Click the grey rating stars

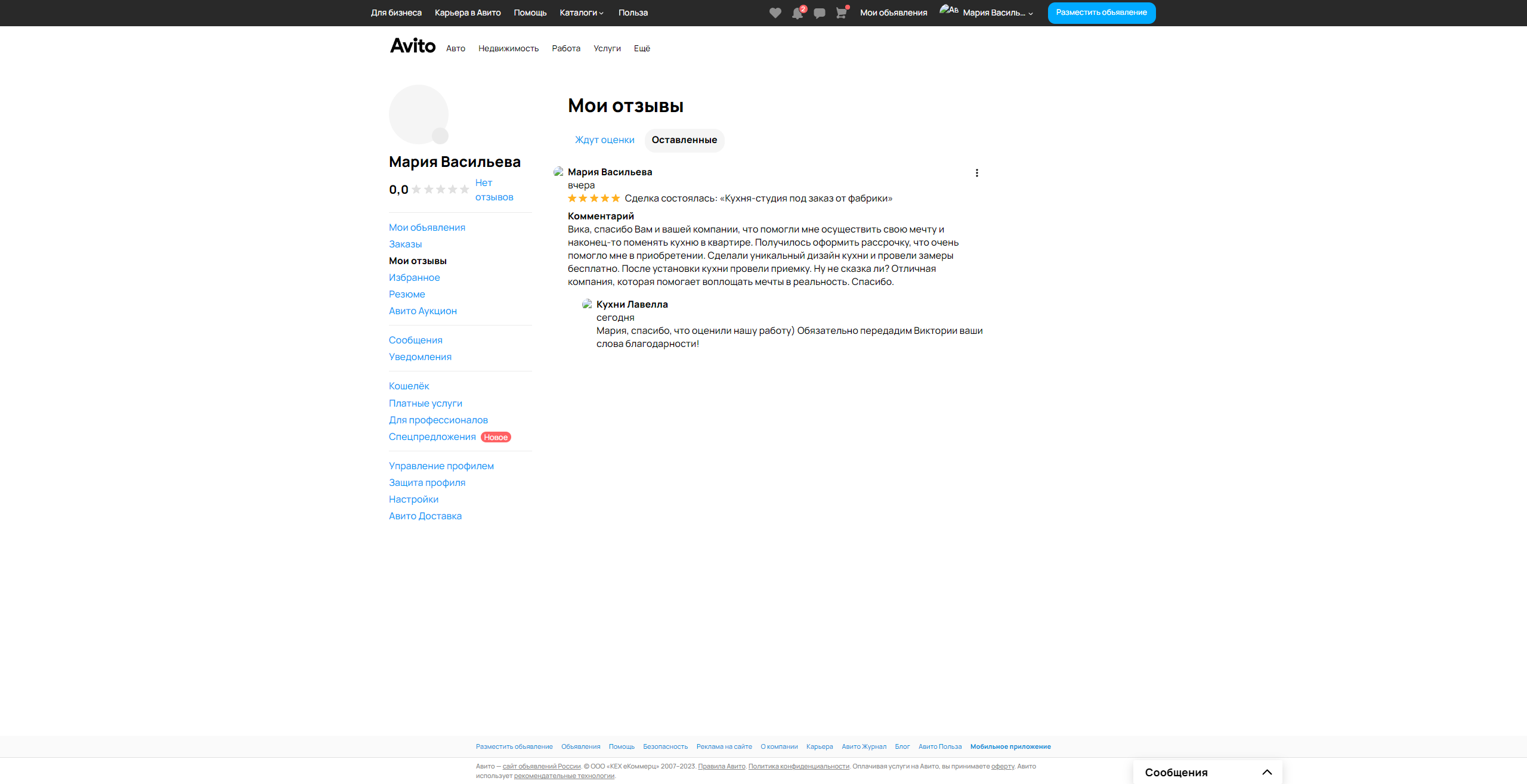(x=440, y=190)
